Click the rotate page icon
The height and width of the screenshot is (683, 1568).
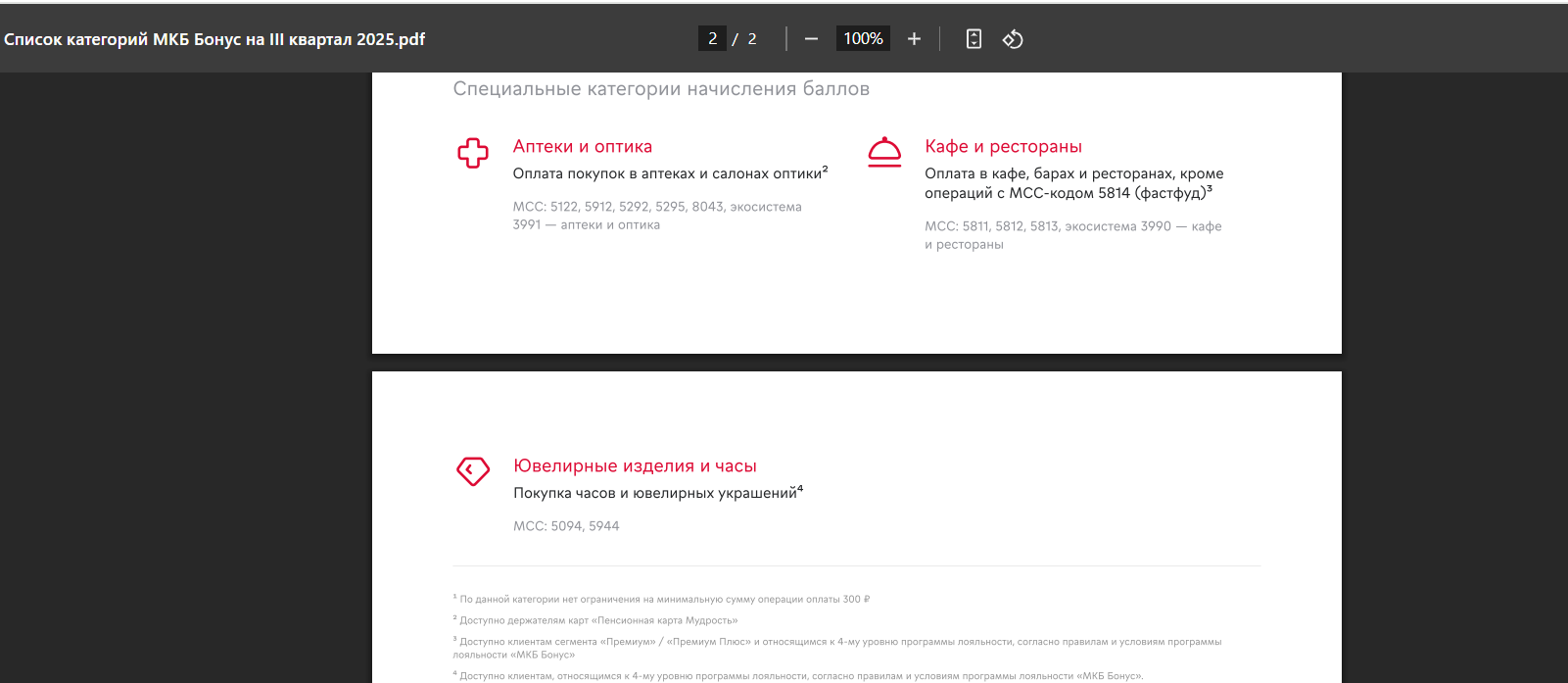1013,39
